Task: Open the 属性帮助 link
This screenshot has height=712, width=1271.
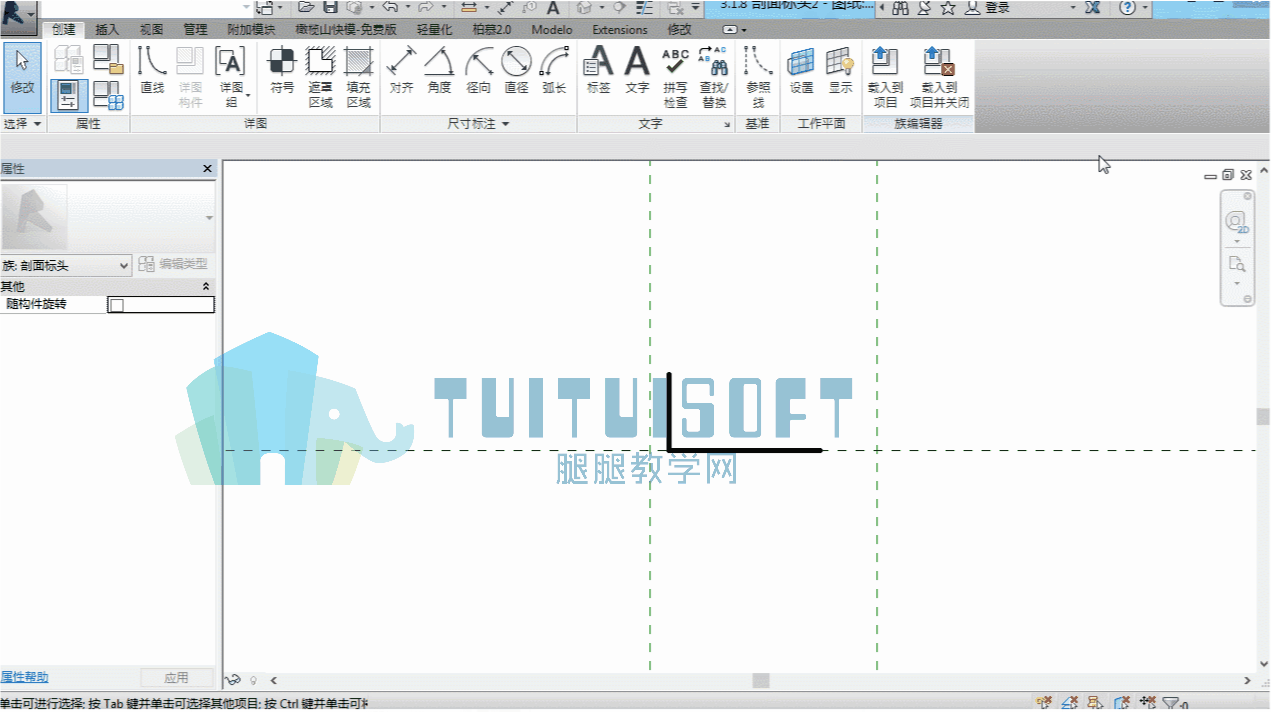Action: pos(24,678)
